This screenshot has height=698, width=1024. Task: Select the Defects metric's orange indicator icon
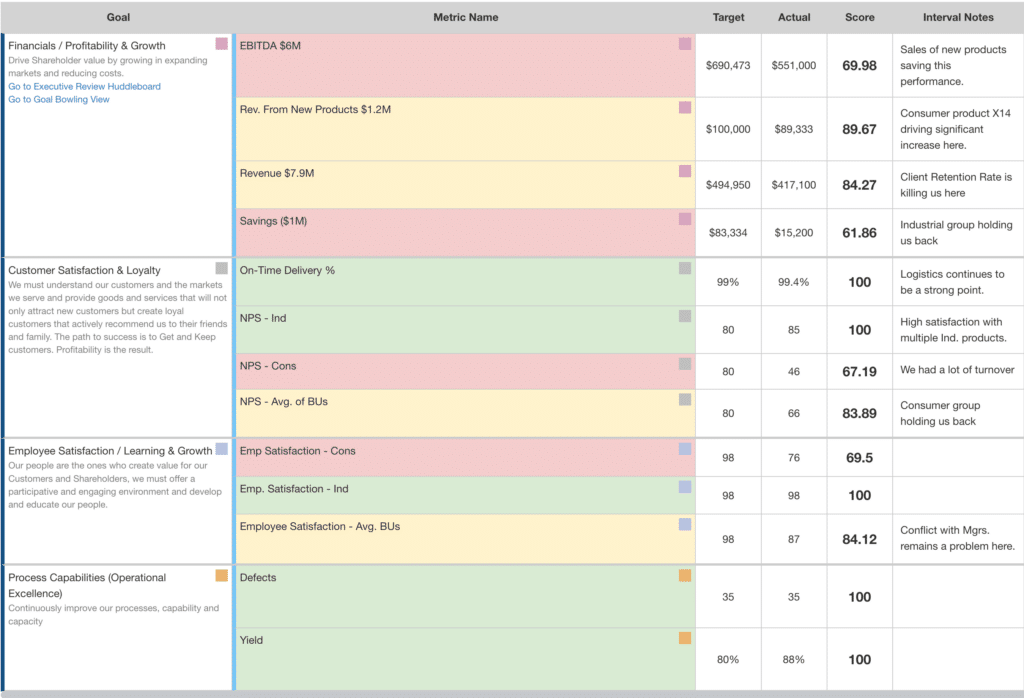[685, 576]
